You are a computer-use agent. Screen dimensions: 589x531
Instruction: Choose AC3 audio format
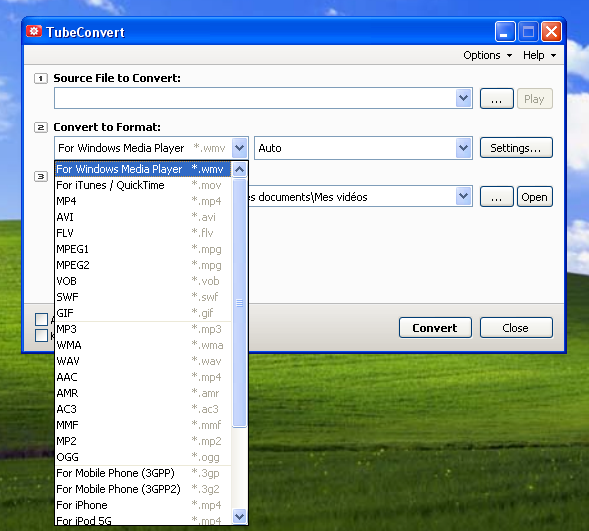click(x=143, y=409)
